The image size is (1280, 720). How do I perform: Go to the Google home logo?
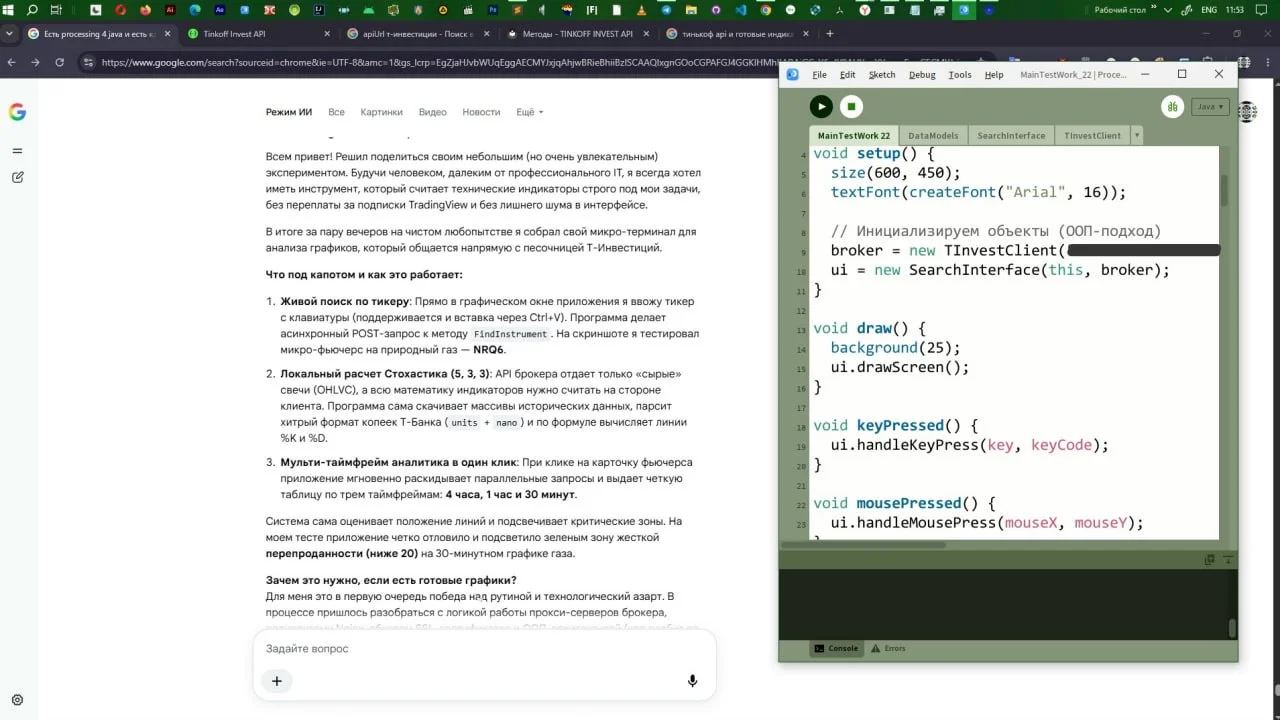(x=17, y=112)
